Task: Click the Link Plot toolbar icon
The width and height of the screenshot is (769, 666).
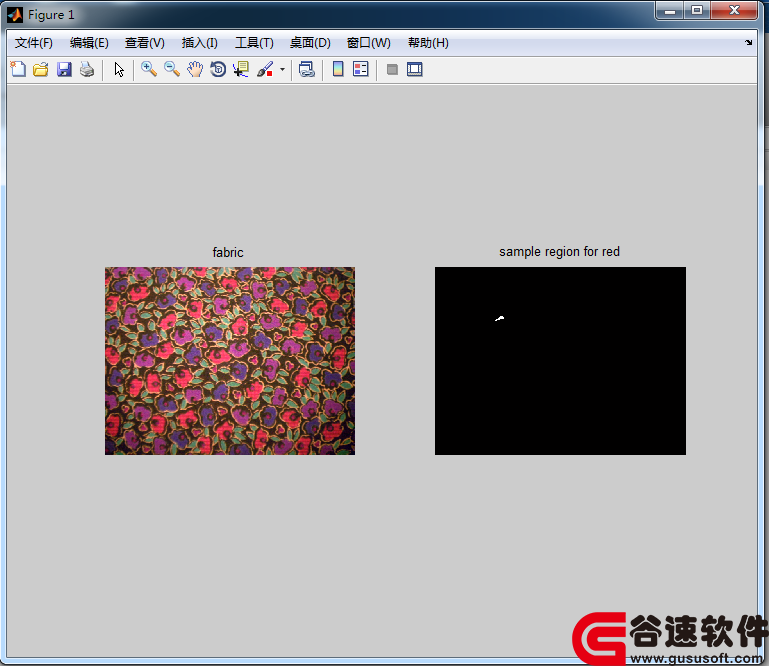Action: click(307, 69)
